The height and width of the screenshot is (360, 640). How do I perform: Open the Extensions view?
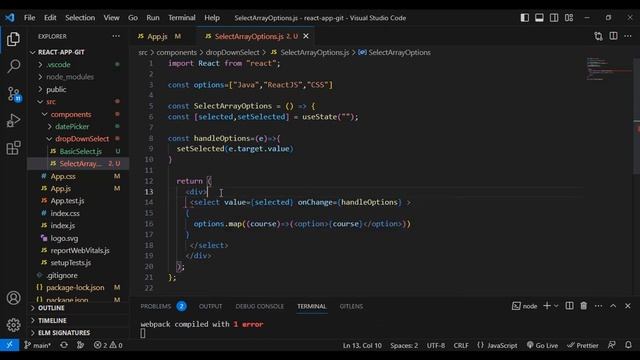click(x=13, y=148)
